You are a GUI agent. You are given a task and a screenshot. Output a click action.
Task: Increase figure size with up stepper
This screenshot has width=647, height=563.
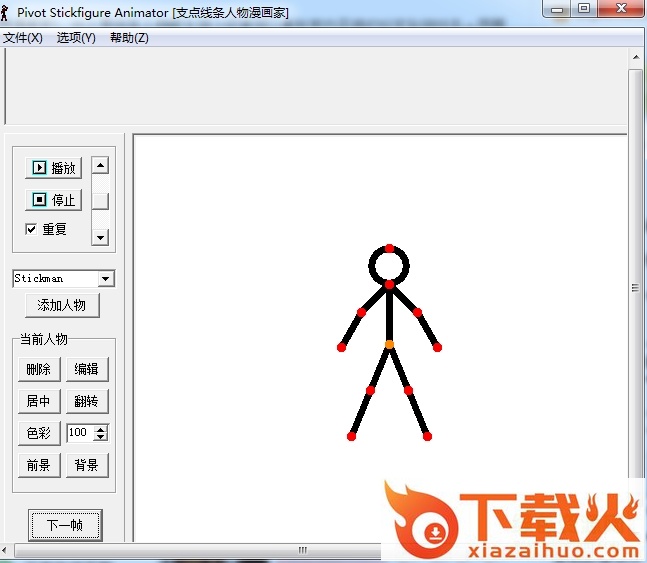click(101, 429)
